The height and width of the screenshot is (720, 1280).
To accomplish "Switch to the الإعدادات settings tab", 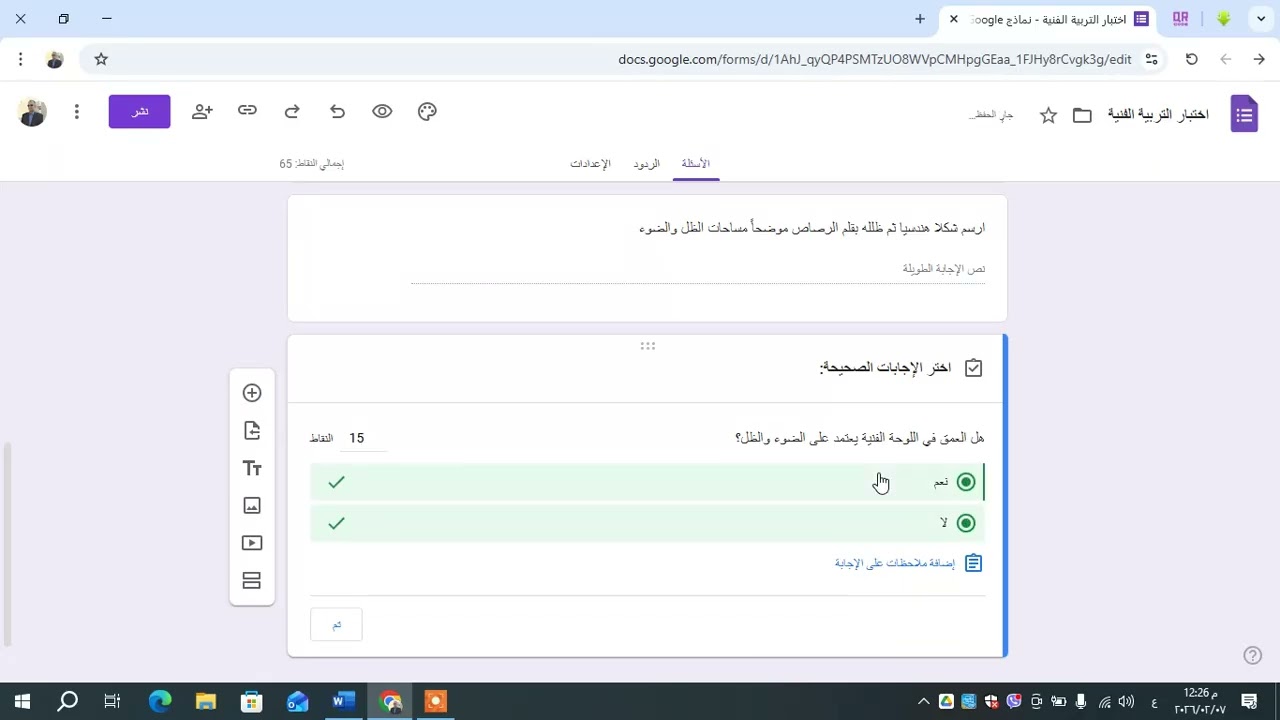I will tap(590, 163).
